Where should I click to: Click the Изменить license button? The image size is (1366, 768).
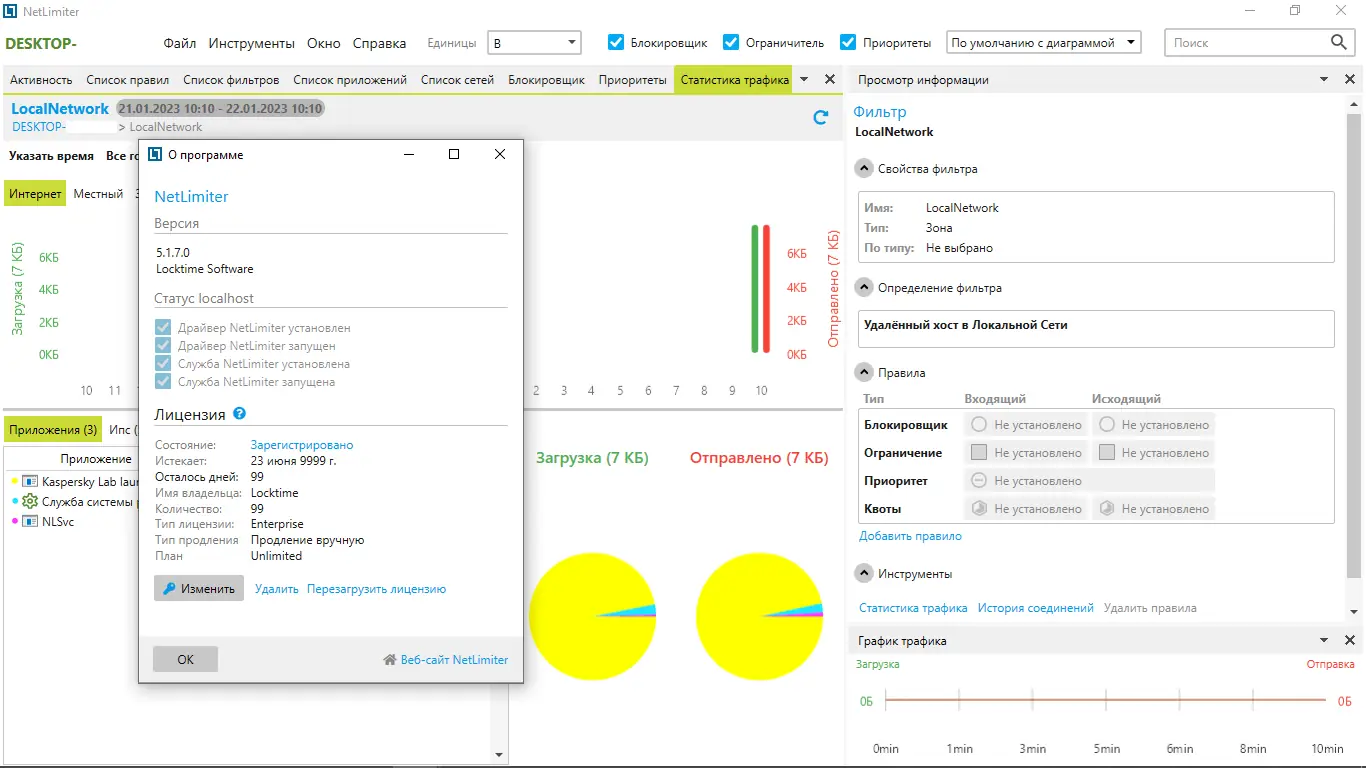199,589
